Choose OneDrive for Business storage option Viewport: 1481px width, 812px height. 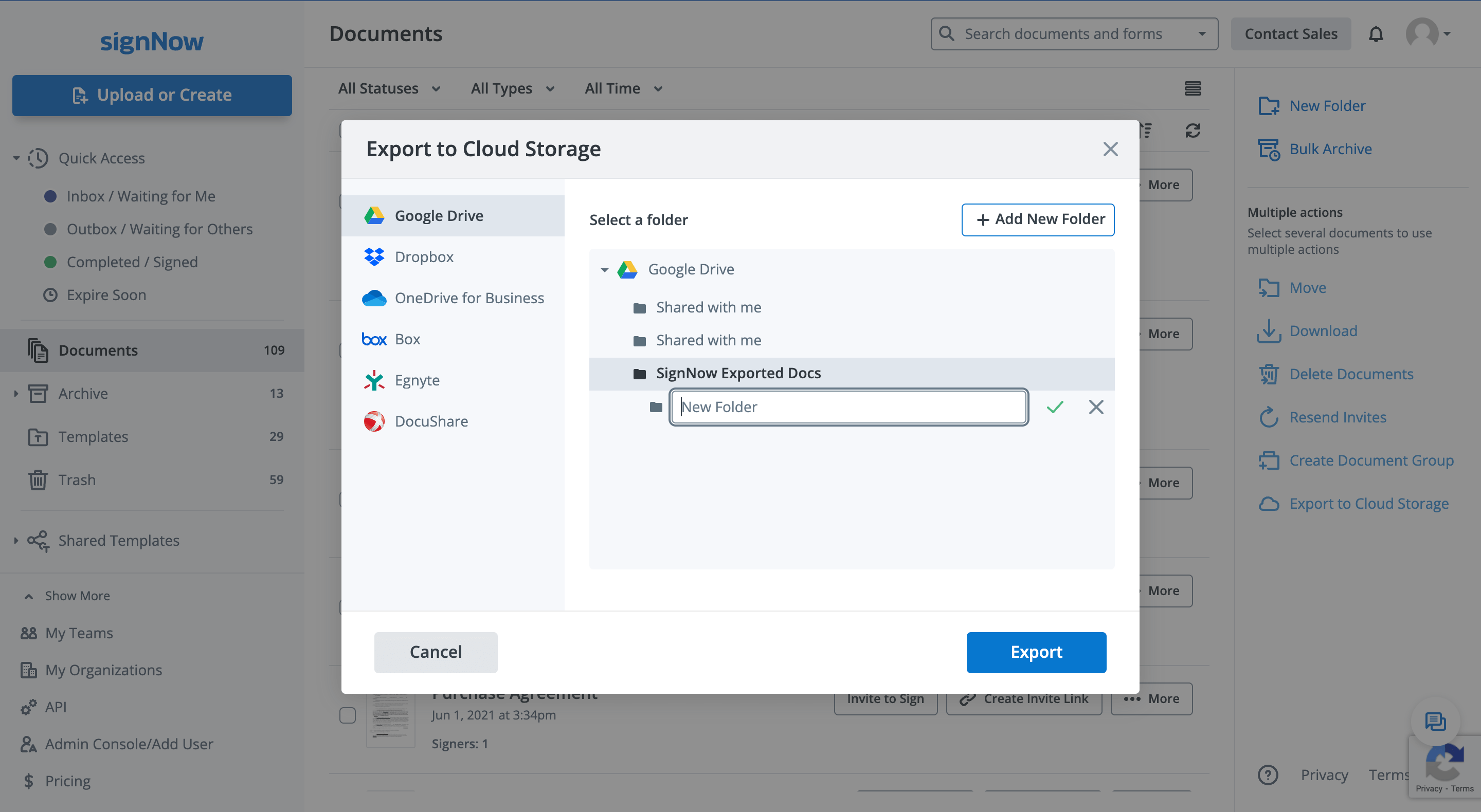click(468, 298)
